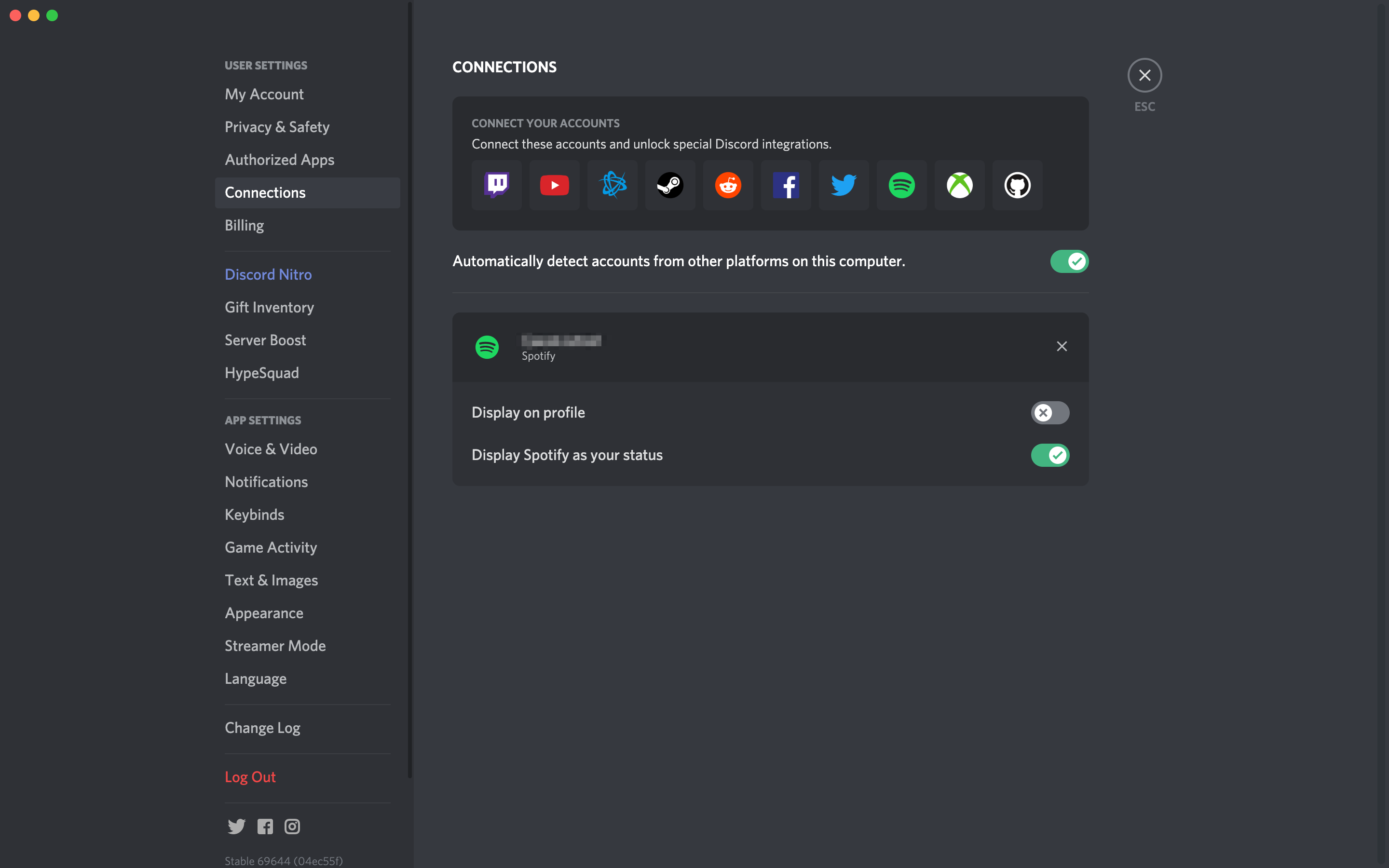Click the sidebar scrollbar
Screen dimensions: 1389x868
410,391
